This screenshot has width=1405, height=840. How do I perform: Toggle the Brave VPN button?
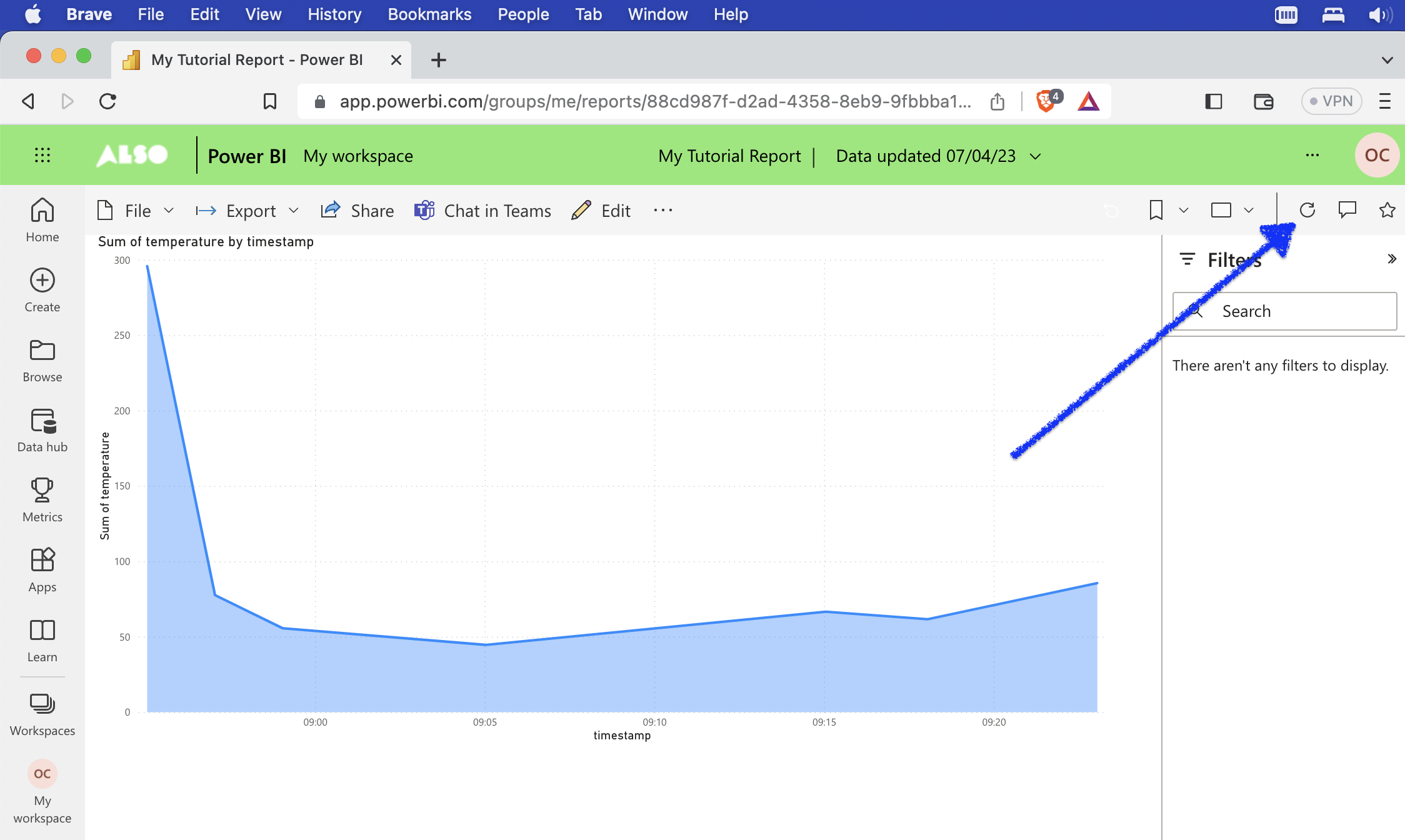[x=1331, y=101]
